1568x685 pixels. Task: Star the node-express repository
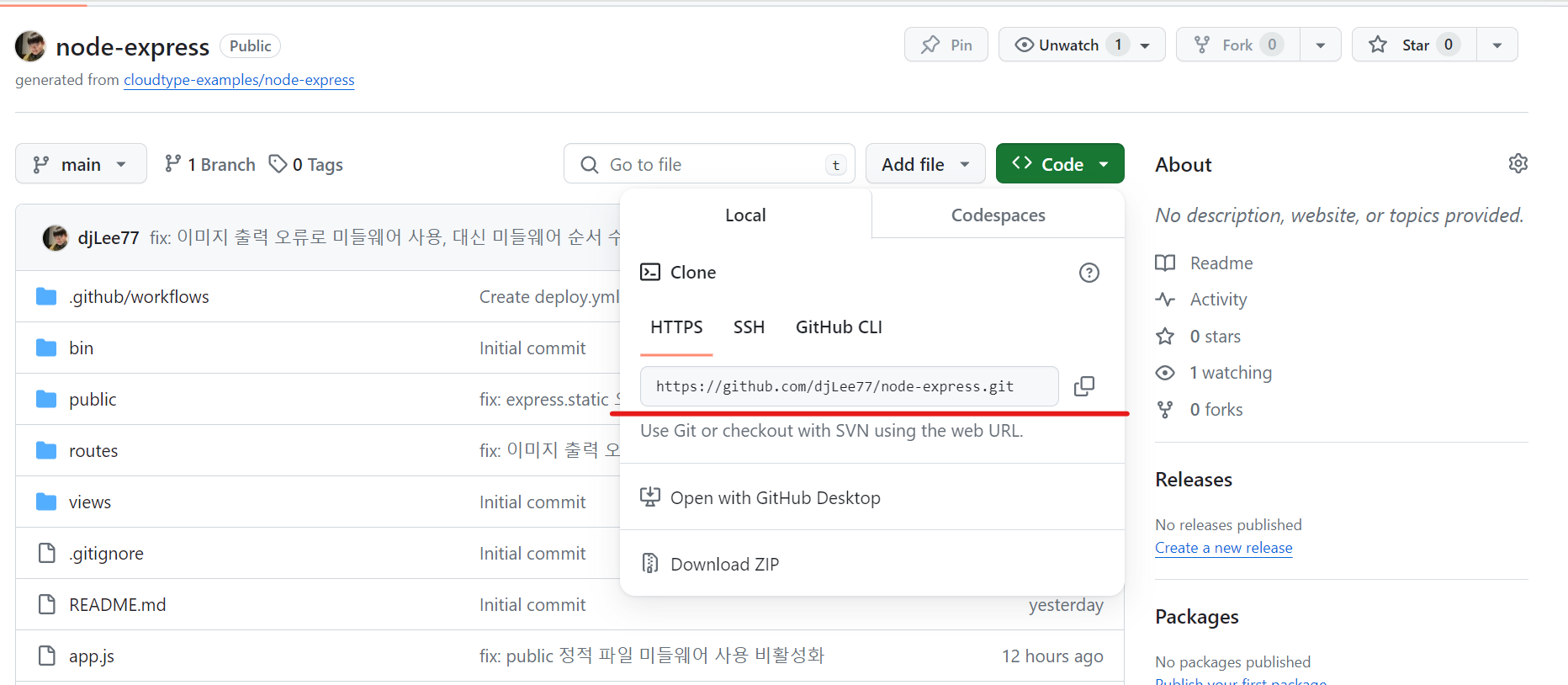(1414, 45)
